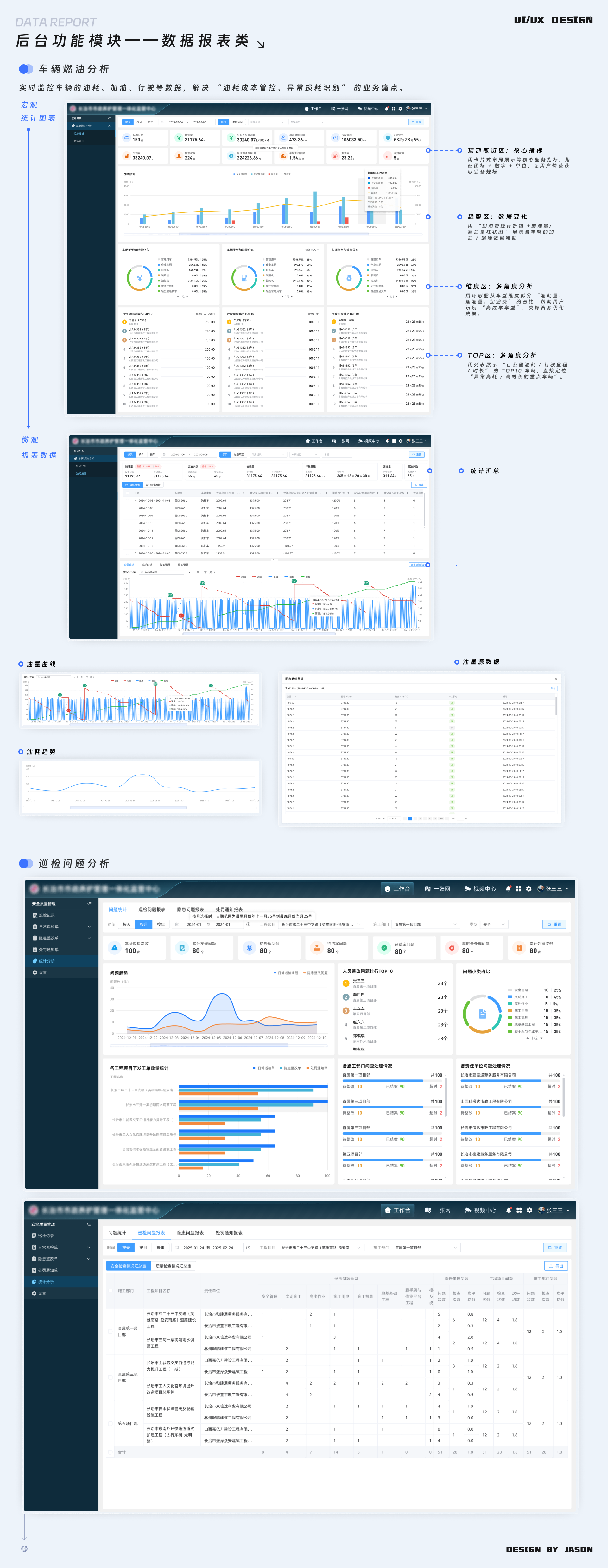608x1568 pixels.
Task: Click the 累计发现问题 card icon
Action: [182, 947]
